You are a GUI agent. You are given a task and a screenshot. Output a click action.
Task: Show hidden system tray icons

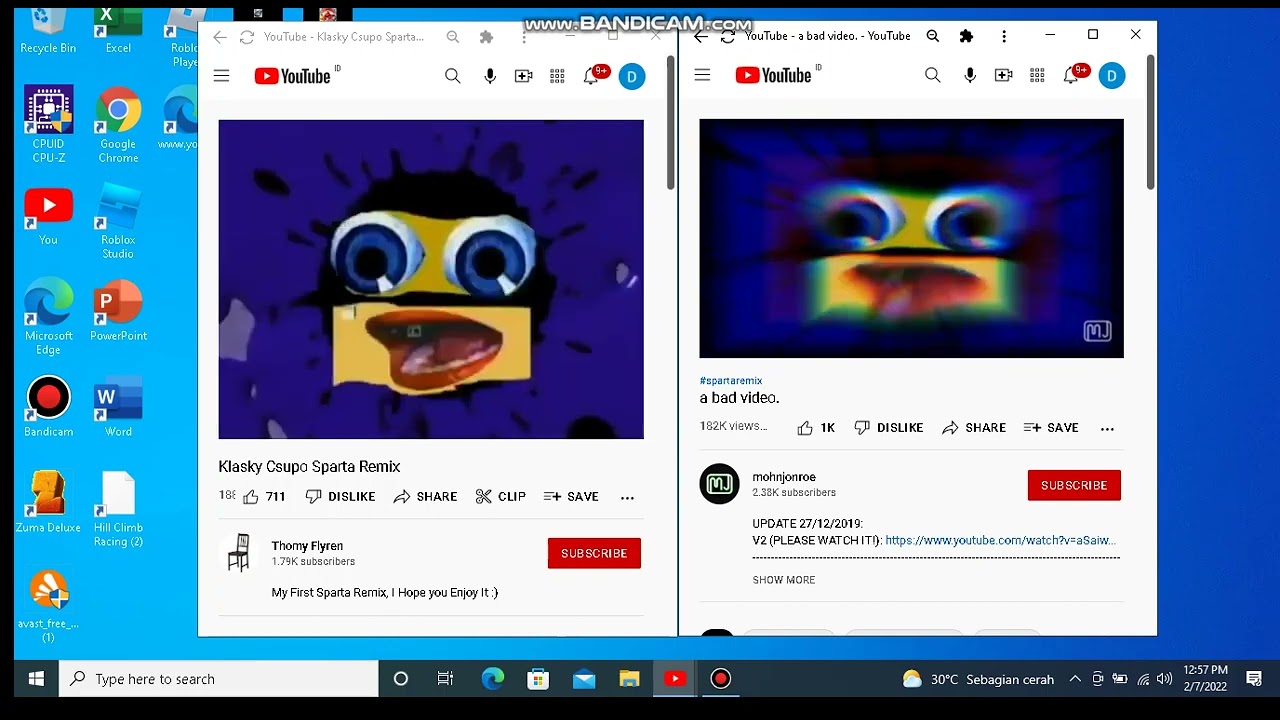(1075, 679)
